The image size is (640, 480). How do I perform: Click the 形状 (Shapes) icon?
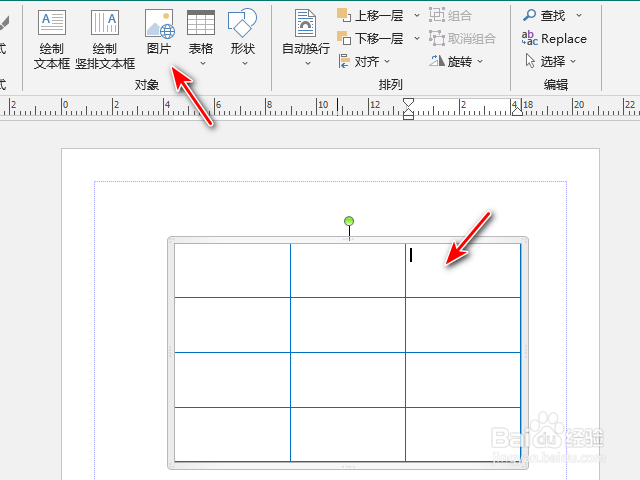point(242,22)
